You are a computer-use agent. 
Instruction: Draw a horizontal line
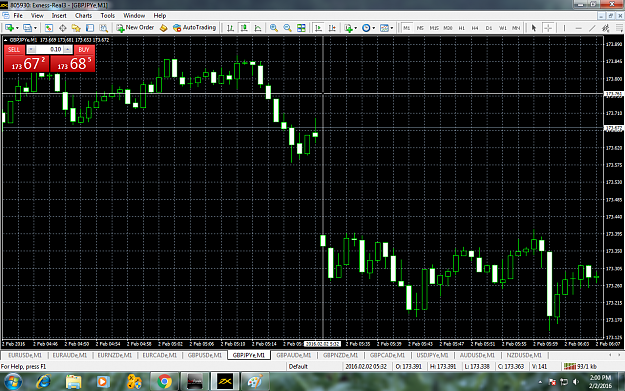click(x=578, y=28)
